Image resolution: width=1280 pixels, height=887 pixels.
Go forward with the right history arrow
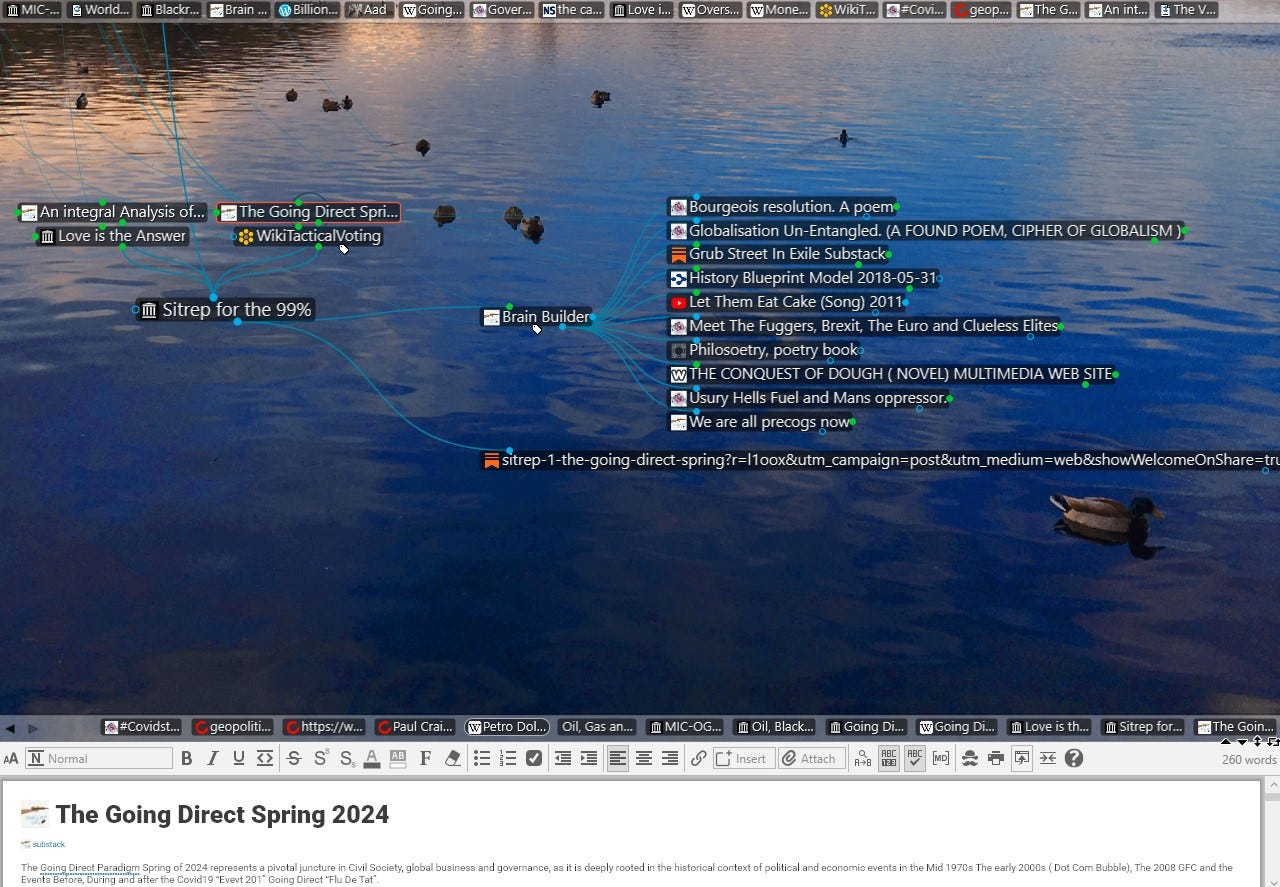pyautogui.click(x=33, y=728)
